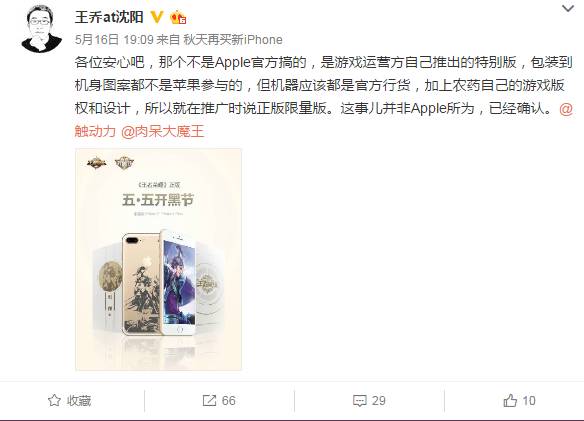The height and width of the screenshot is (421, 584).
Task: Enlarge the 五·五开黑节 poster image
Action: click(x=158, y=259)
